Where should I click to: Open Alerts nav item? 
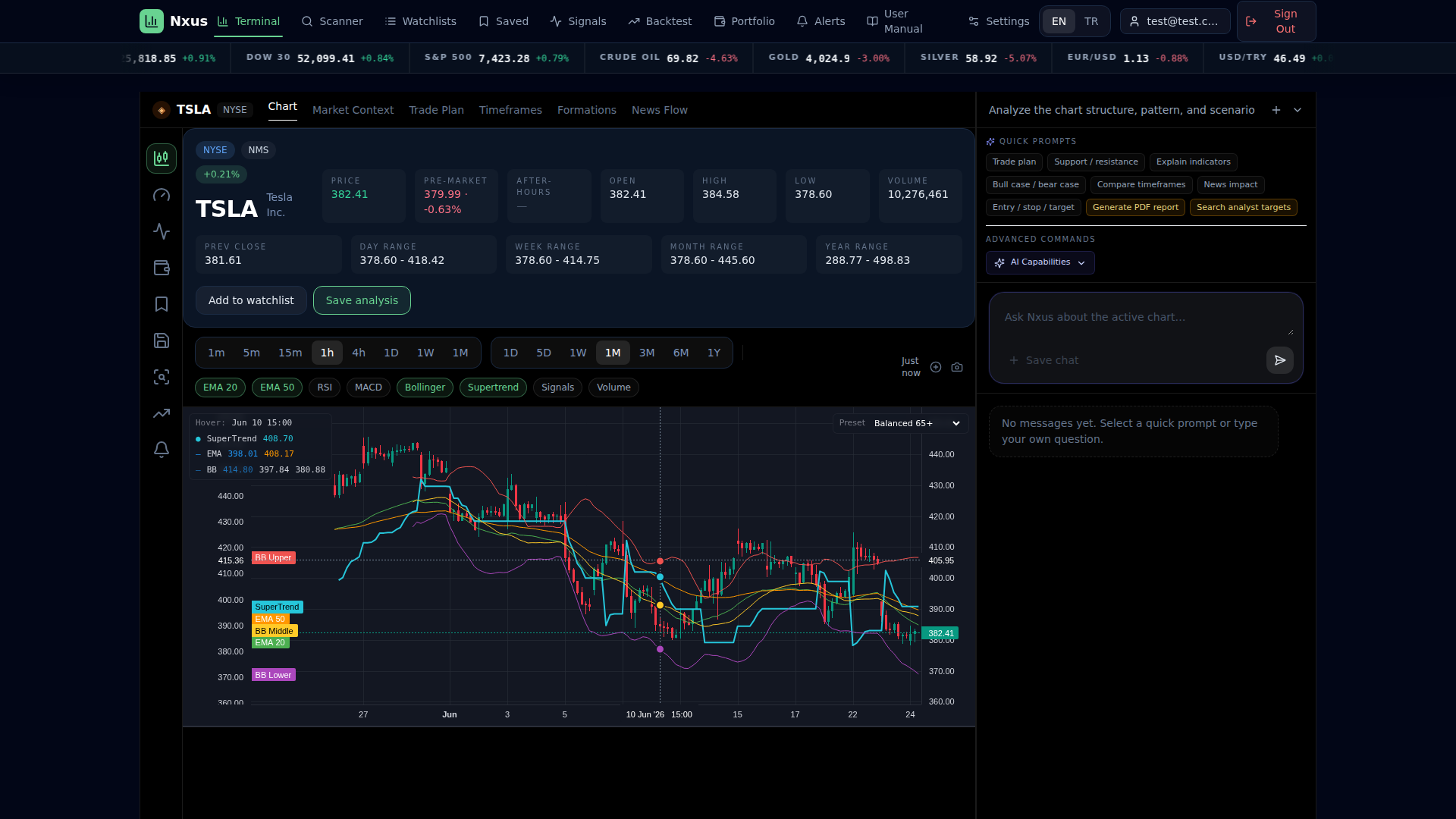point(821,21)
